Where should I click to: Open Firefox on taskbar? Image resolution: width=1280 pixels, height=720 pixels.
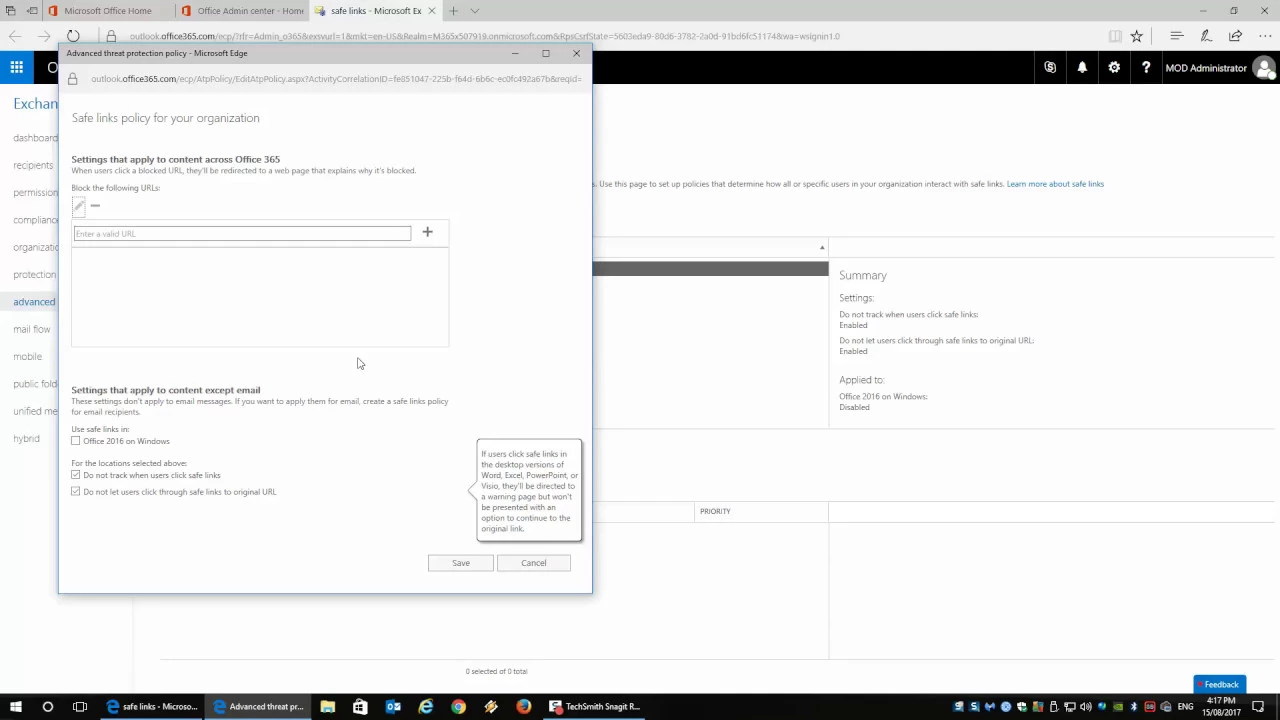point(524,706)
